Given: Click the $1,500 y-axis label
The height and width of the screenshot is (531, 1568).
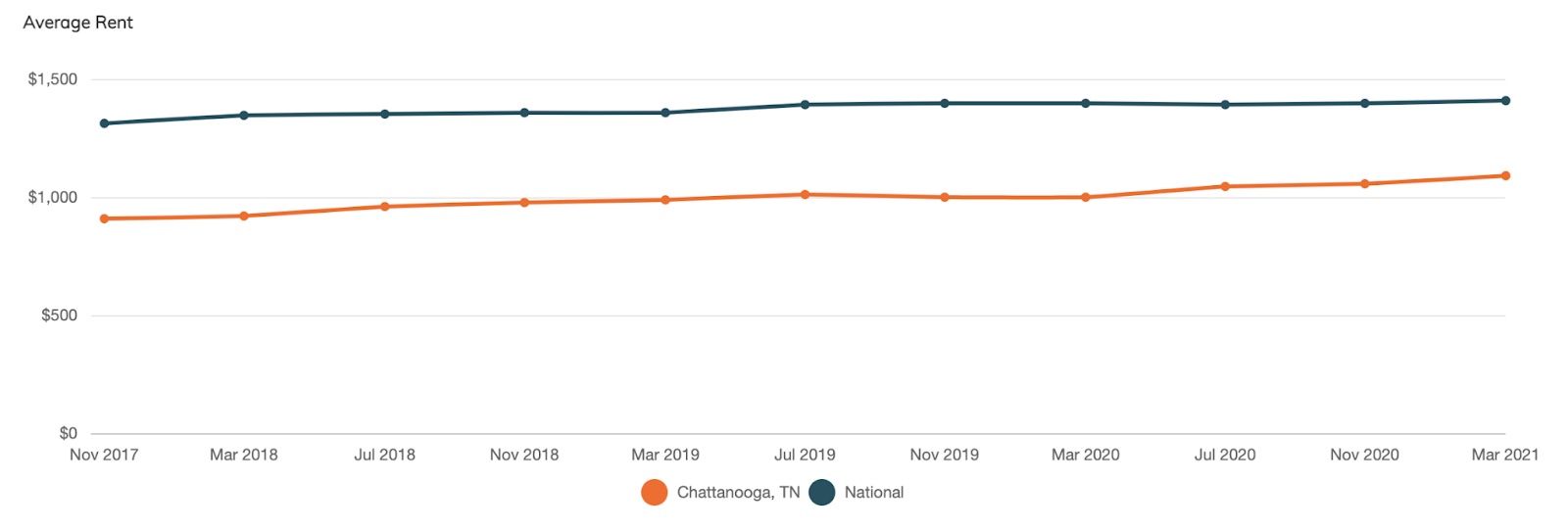Looking at the screenshot, I should point(53,79).
